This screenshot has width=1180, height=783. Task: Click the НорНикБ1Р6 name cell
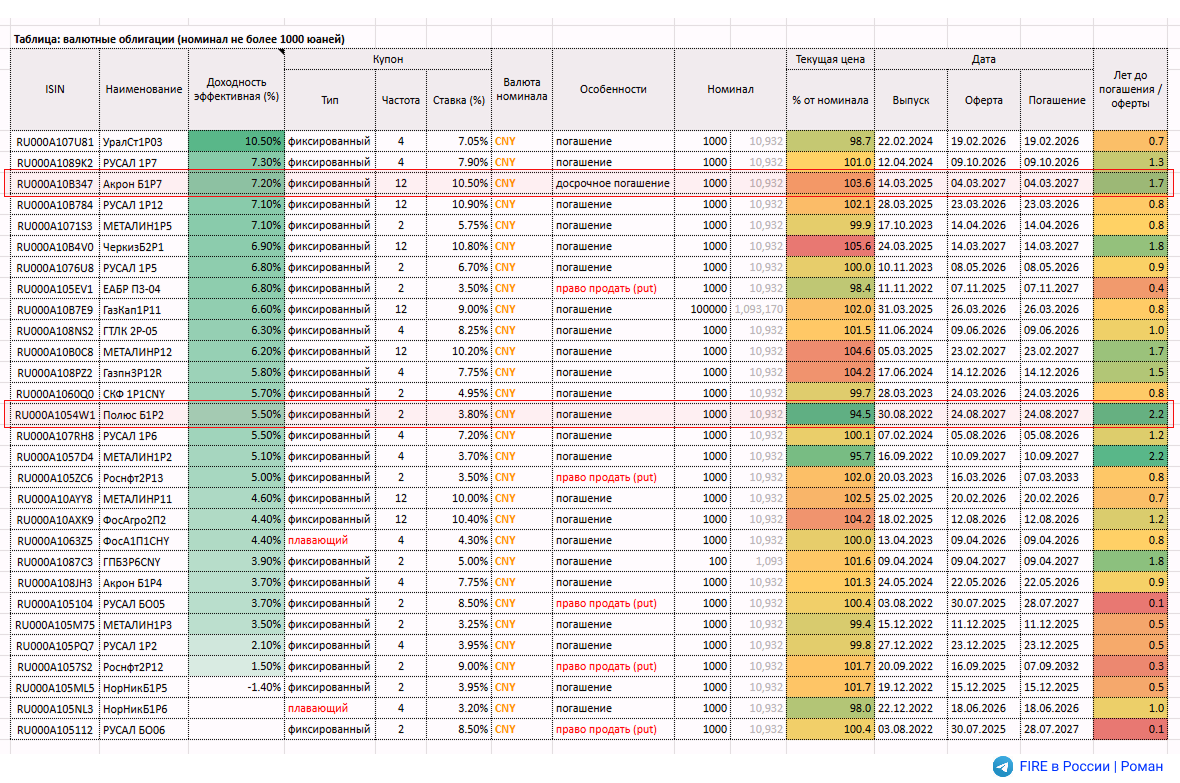coord(144,708)
